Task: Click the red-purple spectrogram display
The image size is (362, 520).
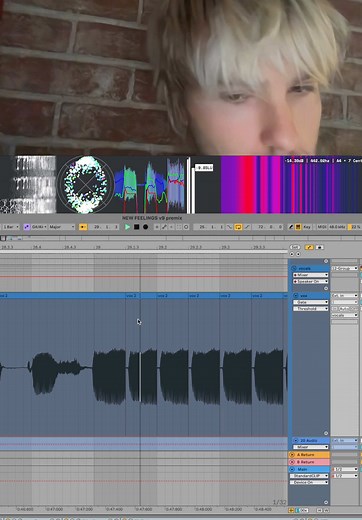Action: (x=291, y=184)
